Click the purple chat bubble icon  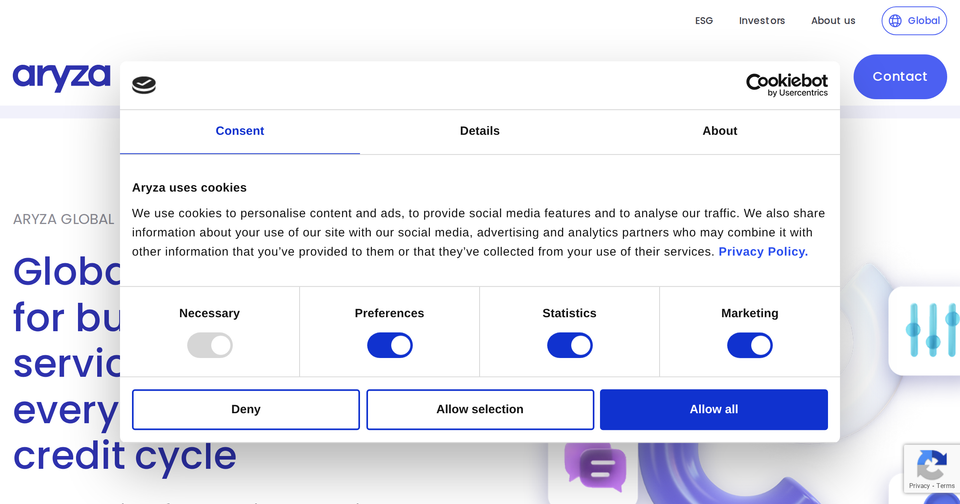pyautogui.click(x=595, y=467)
